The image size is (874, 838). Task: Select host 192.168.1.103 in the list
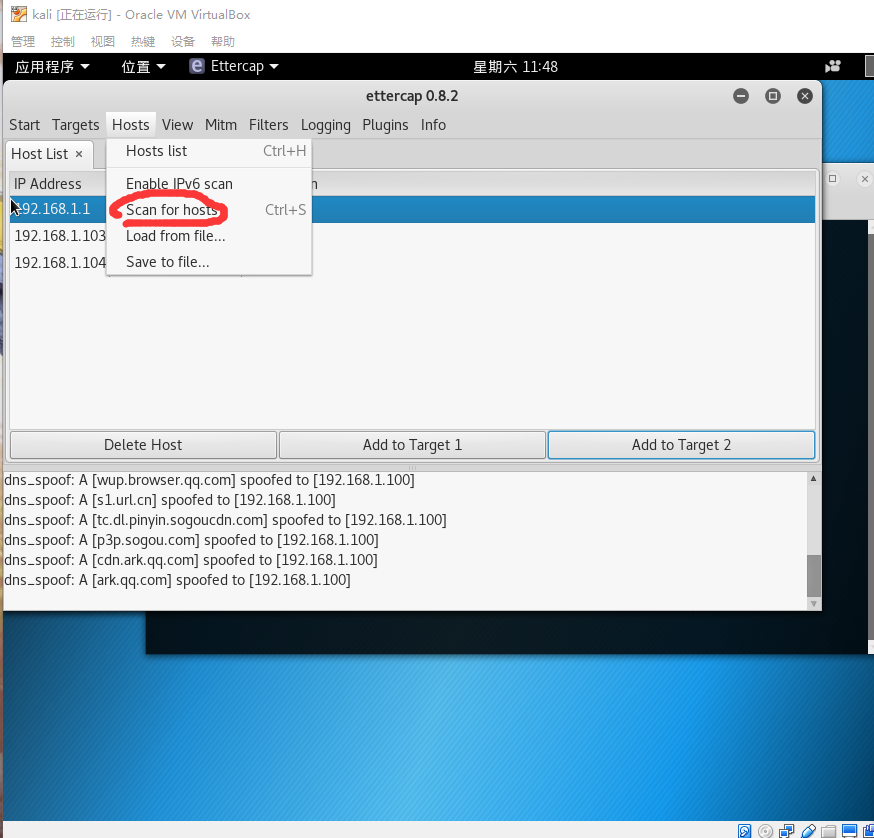click(x=59, y=236)
